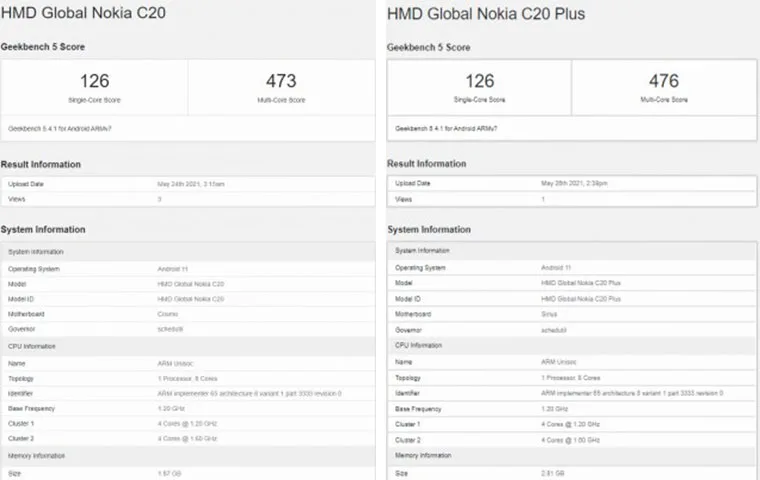Click memory Size value '1.87 GB'
760x480 pixels.
(169, 474)
